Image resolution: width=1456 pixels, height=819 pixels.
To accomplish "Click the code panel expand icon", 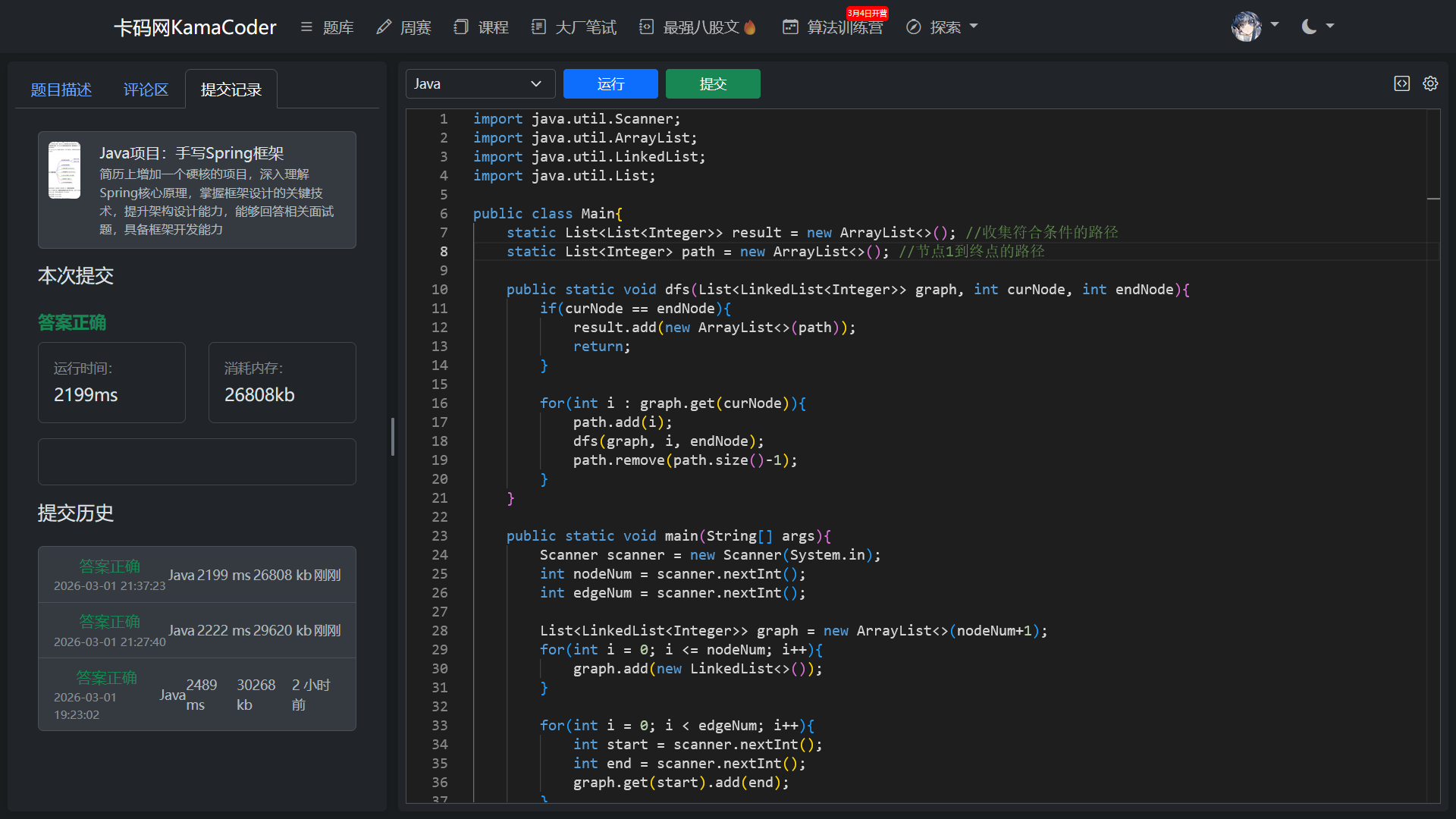I will [1401, 83].
